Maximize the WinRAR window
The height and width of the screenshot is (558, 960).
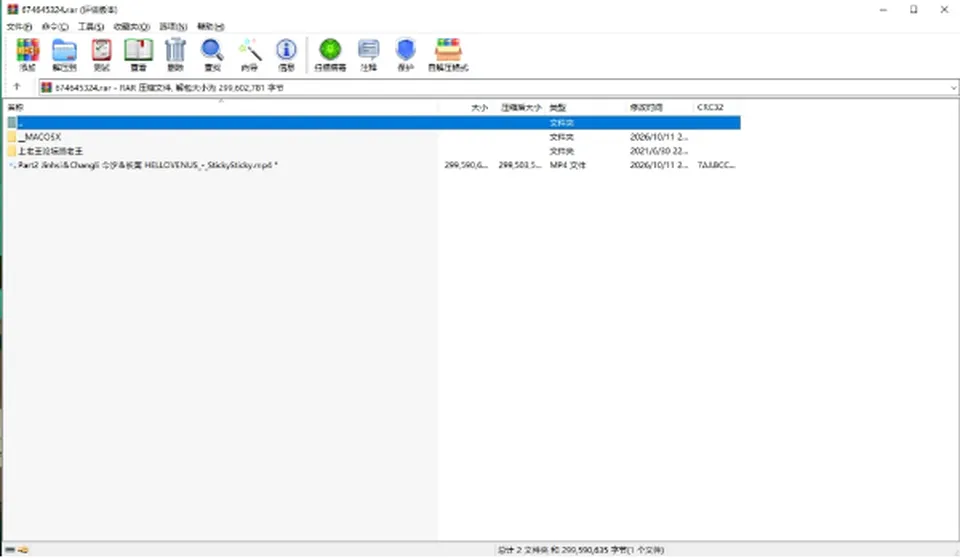(913, 9)
